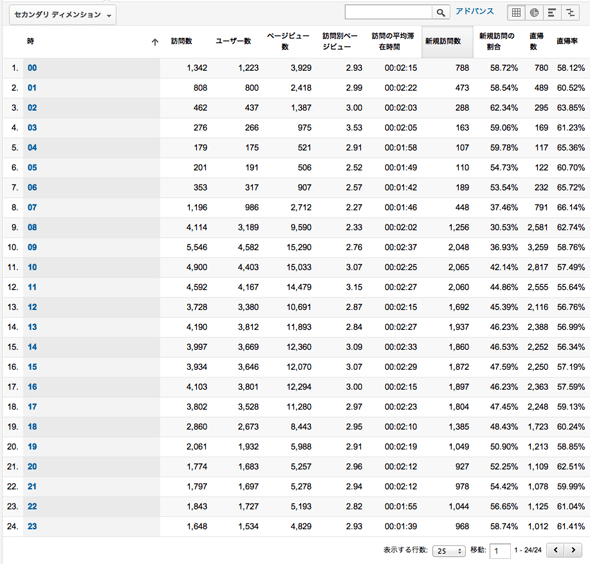This screenshot has height=564, width=590.
Task: Open hour 09 row link
Action: [32, 247]
